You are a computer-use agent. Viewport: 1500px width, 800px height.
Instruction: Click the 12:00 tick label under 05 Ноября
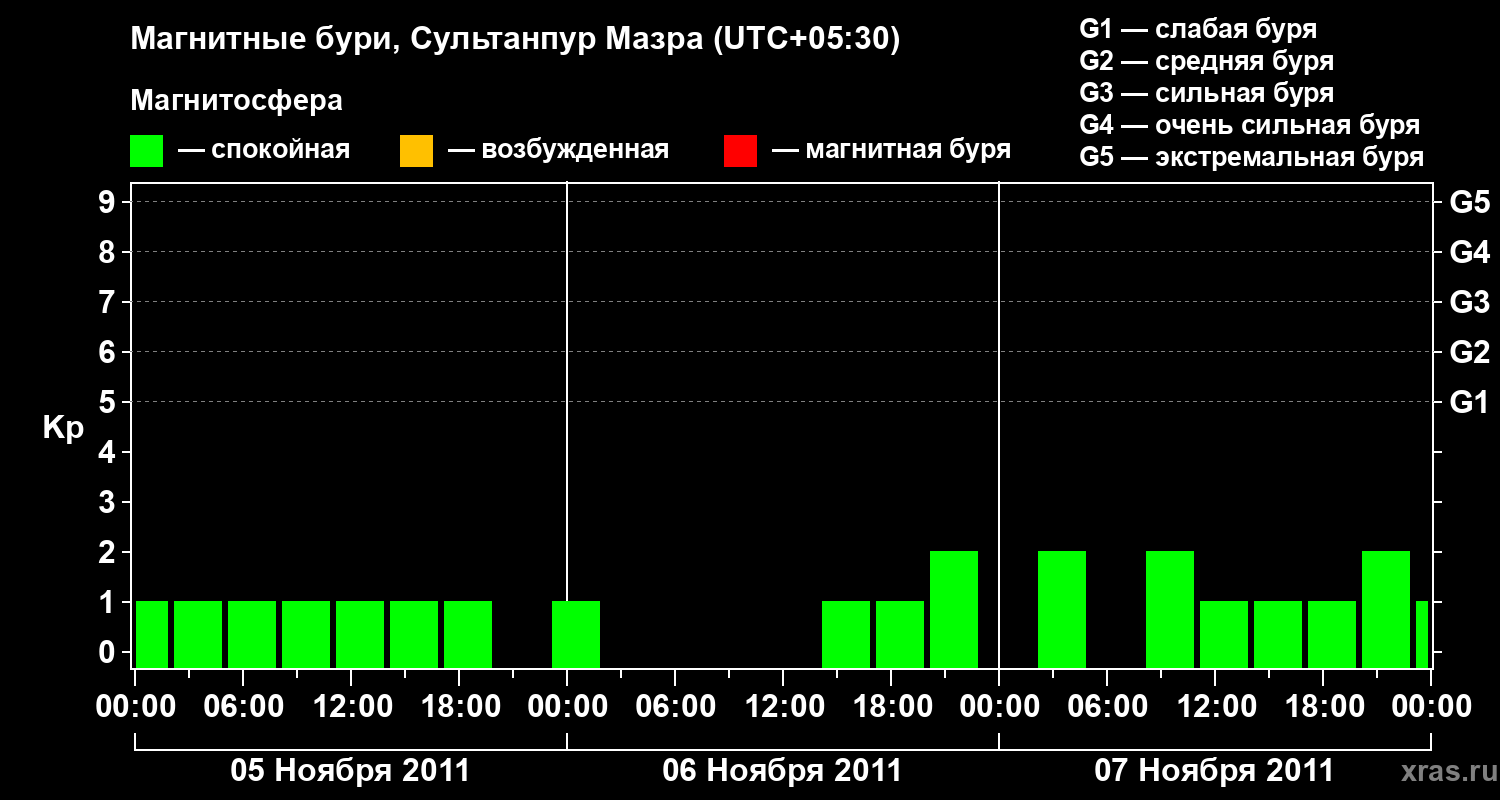click(351, 706)
